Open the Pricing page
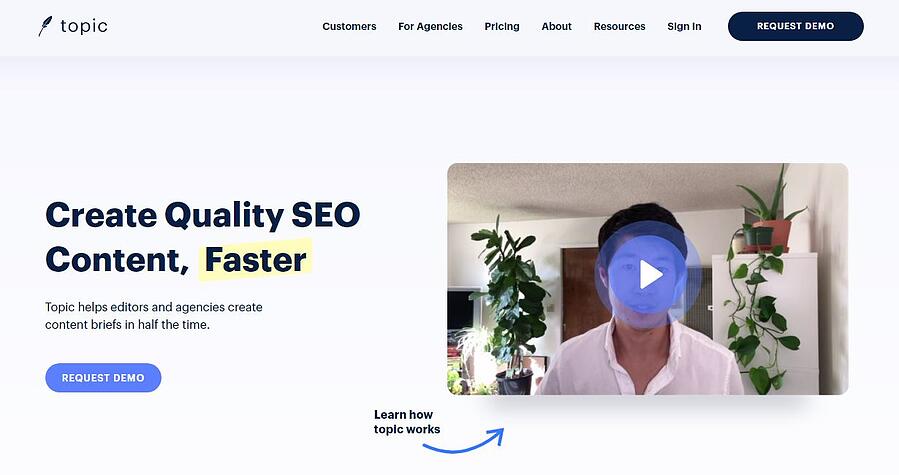 [502, 26]
